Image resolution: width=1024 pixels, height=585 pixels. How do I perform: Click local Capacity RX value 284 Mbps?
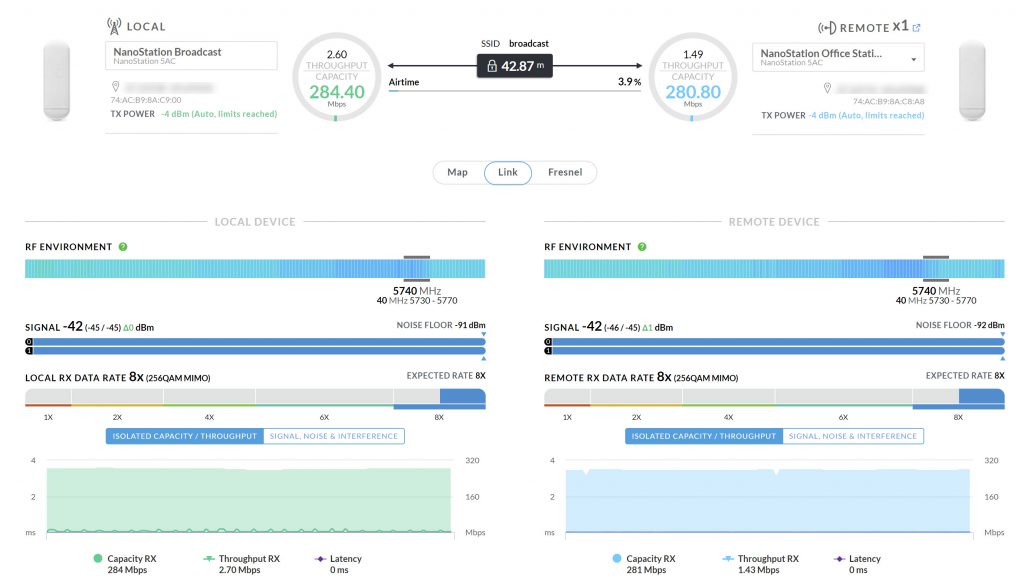pos(127,570)
